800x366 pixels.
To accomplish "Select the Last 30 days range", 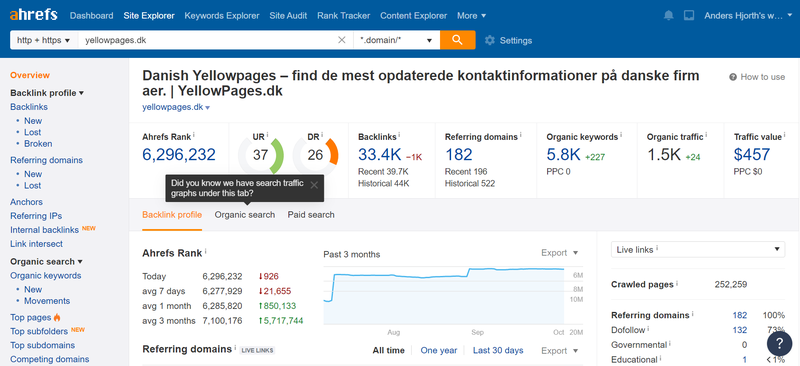I will click(x=498, y=351).
